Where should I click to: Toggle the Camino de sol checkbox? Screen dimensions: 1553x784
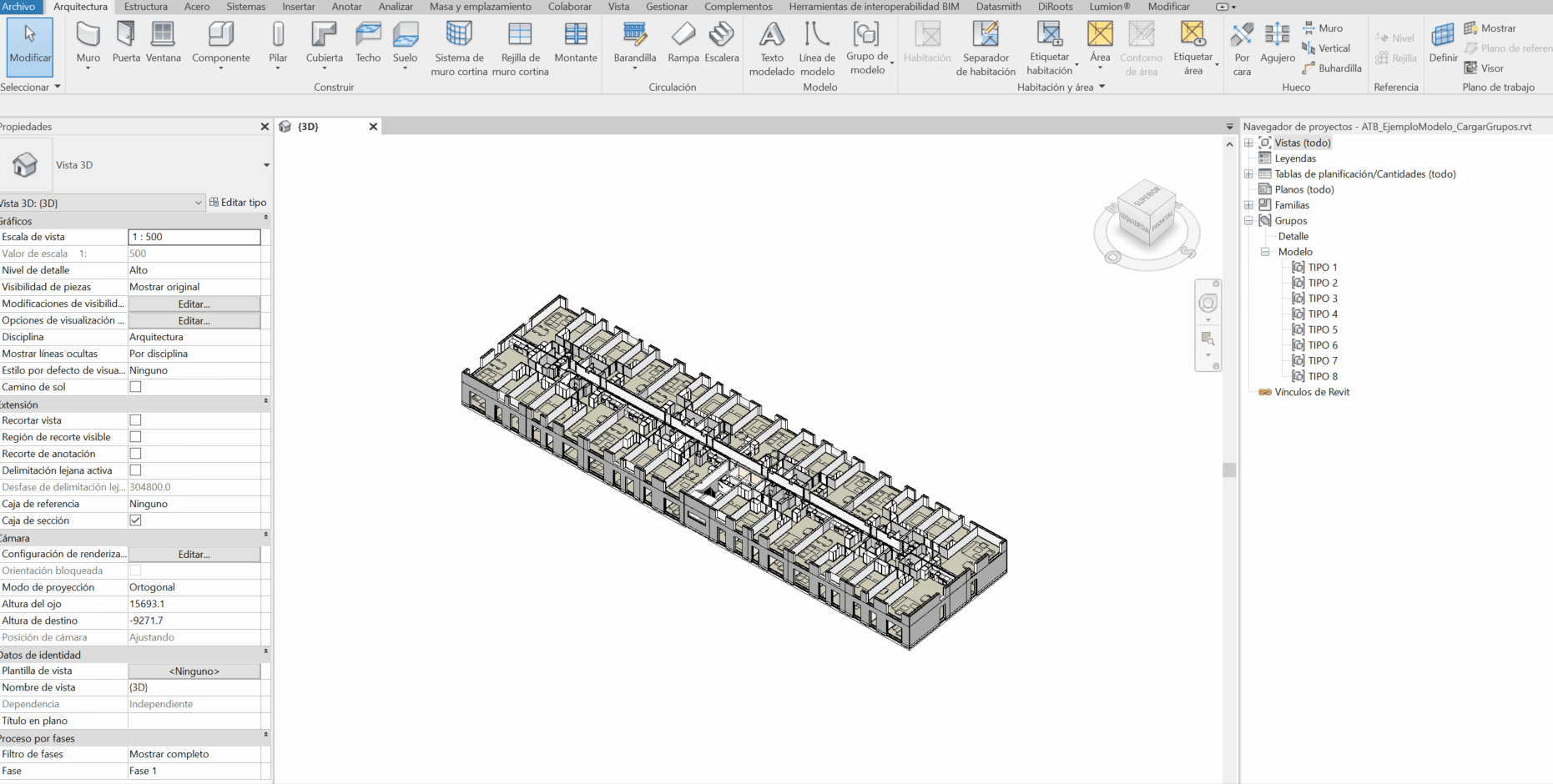[135, 387]
